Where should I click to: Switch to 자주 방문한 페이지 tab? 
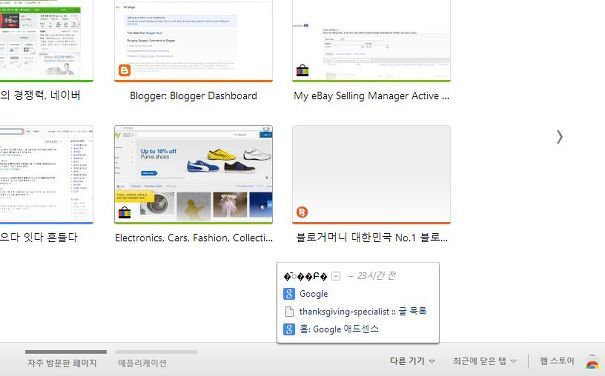coord(62,363)
